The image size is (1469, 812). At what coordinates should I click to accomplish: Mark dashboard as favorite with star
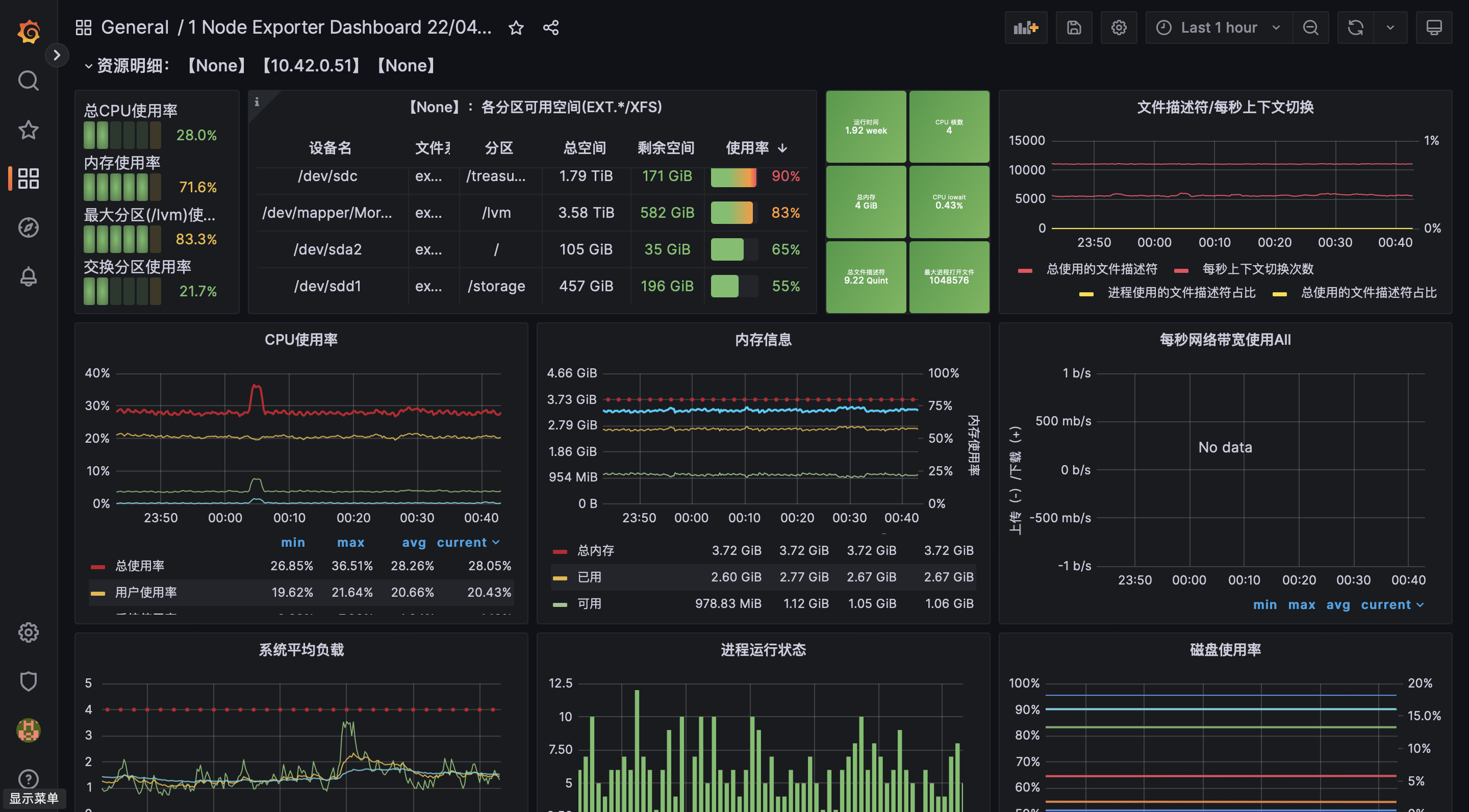[x=516, y=28]
